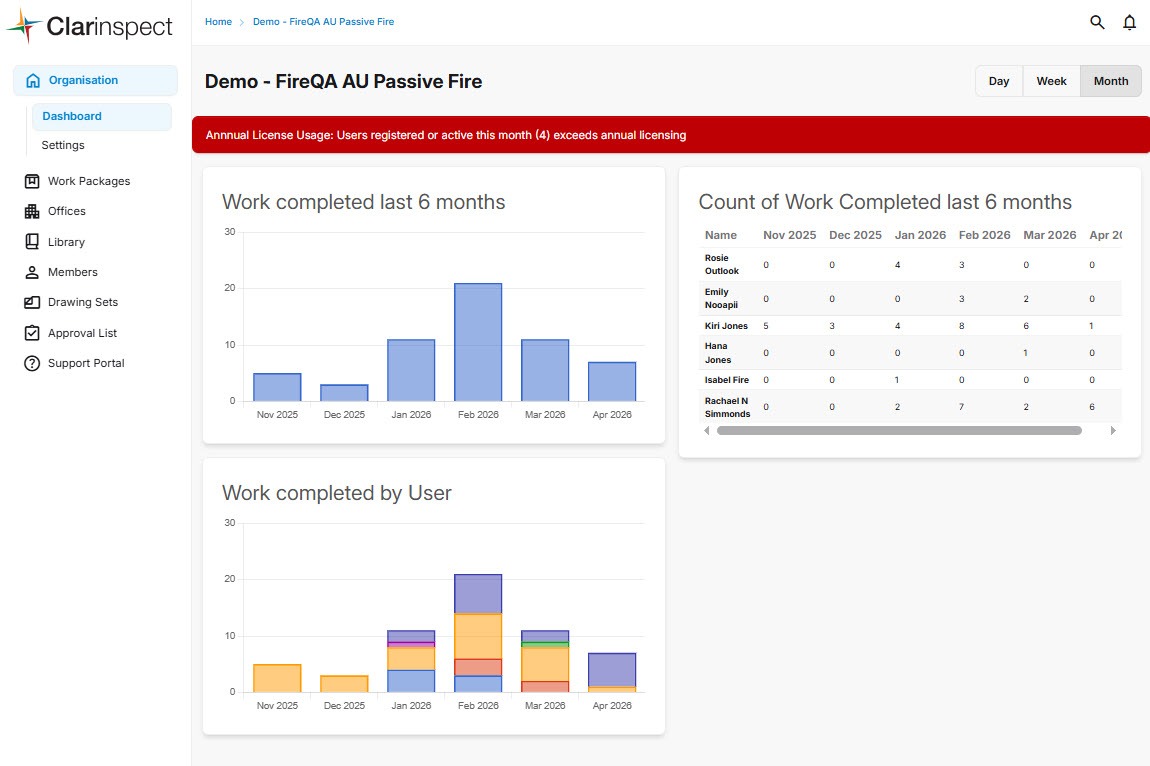Click the Library book icon

pos(31,242)
